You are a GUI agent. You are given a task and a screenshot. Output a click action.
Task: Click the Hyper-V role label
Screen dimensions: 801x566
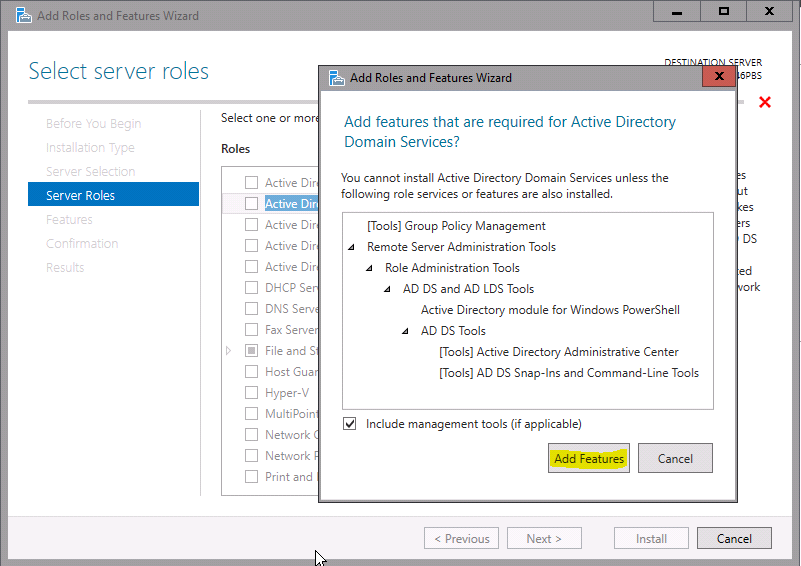(x=287, y=392)
